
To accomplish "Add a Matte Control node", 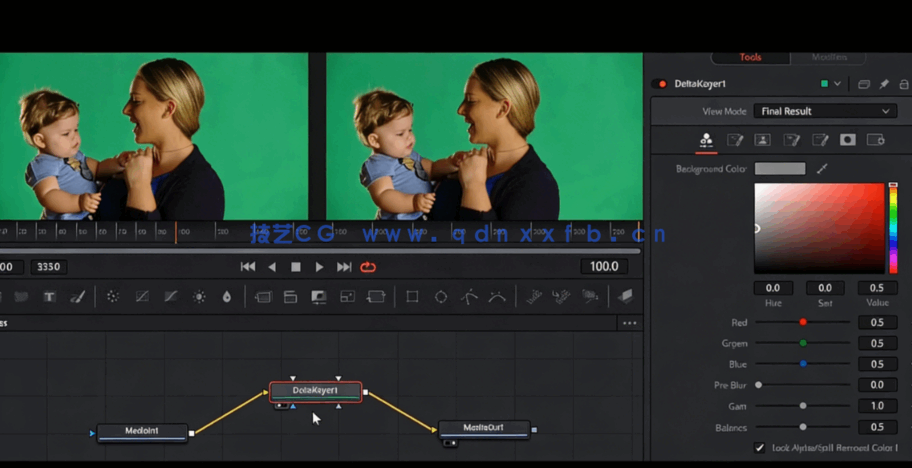I will click(319, 296).
